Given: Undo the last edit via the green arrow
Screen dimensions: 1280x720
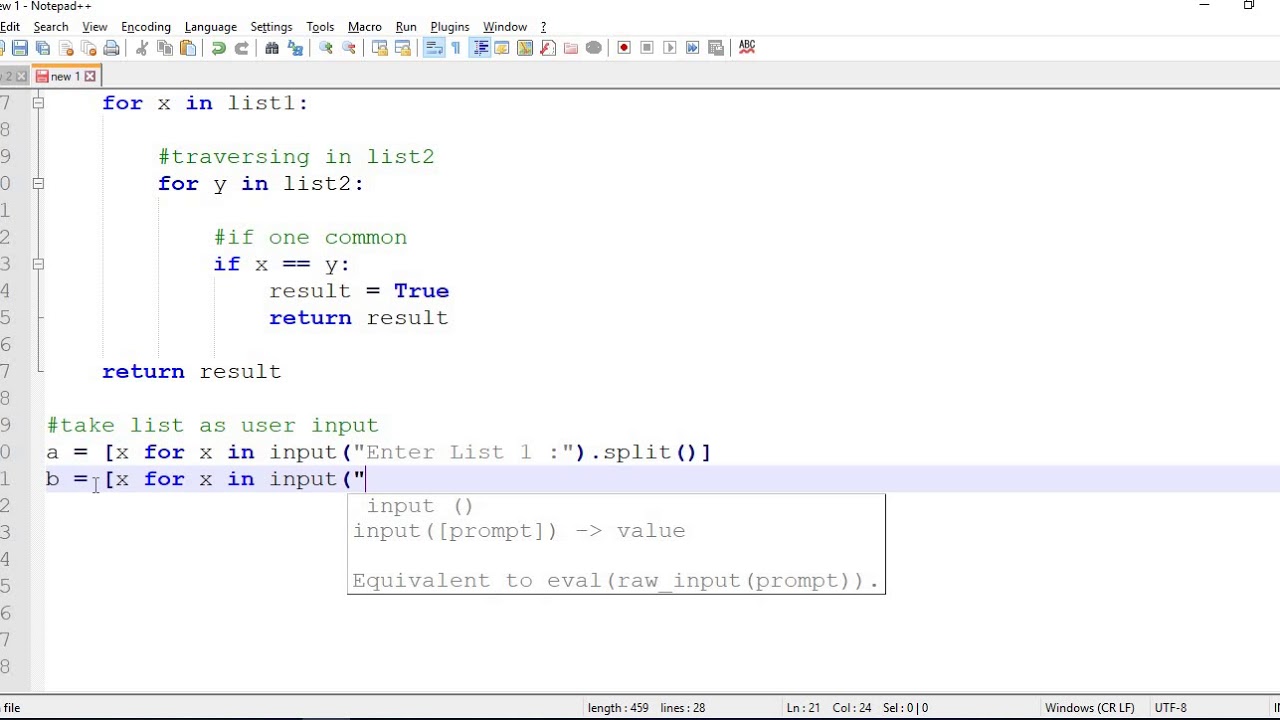Looking at the screenshot, I should [x=218, y=47].
